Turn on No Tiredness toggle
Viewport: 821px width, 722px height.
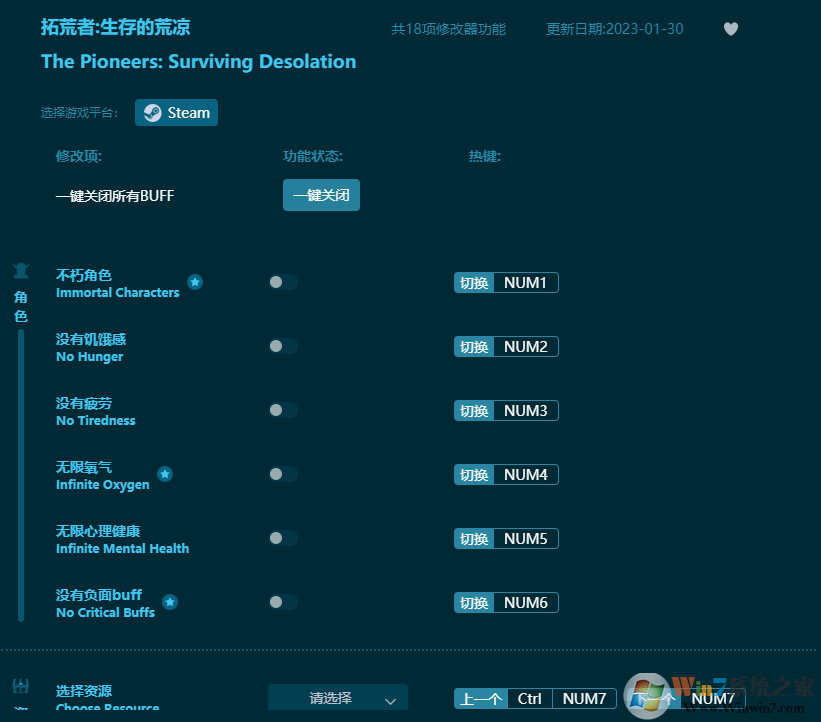[x=283, y=410]
